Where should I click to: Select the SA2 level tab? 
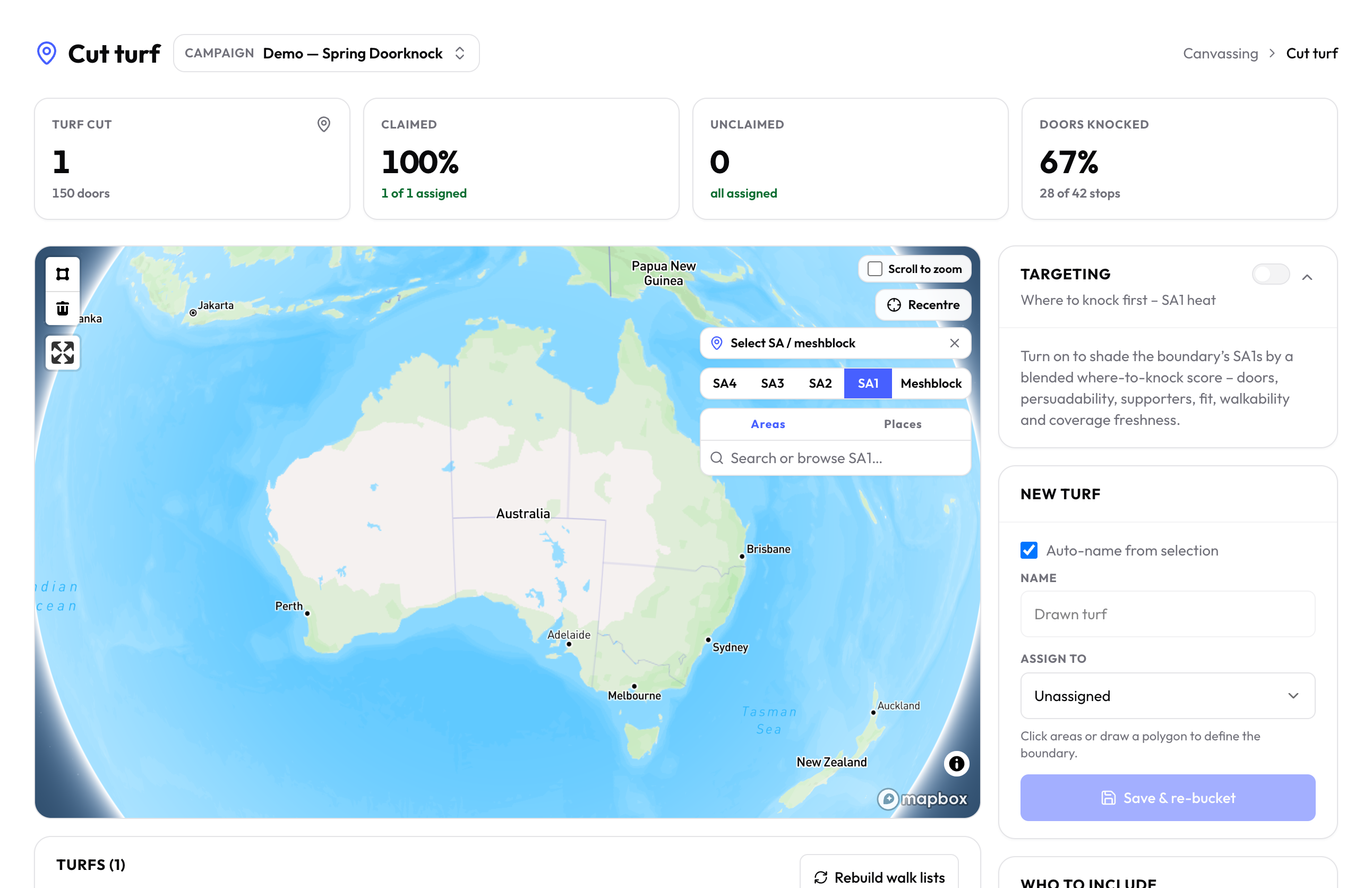[x=820, y=383]
